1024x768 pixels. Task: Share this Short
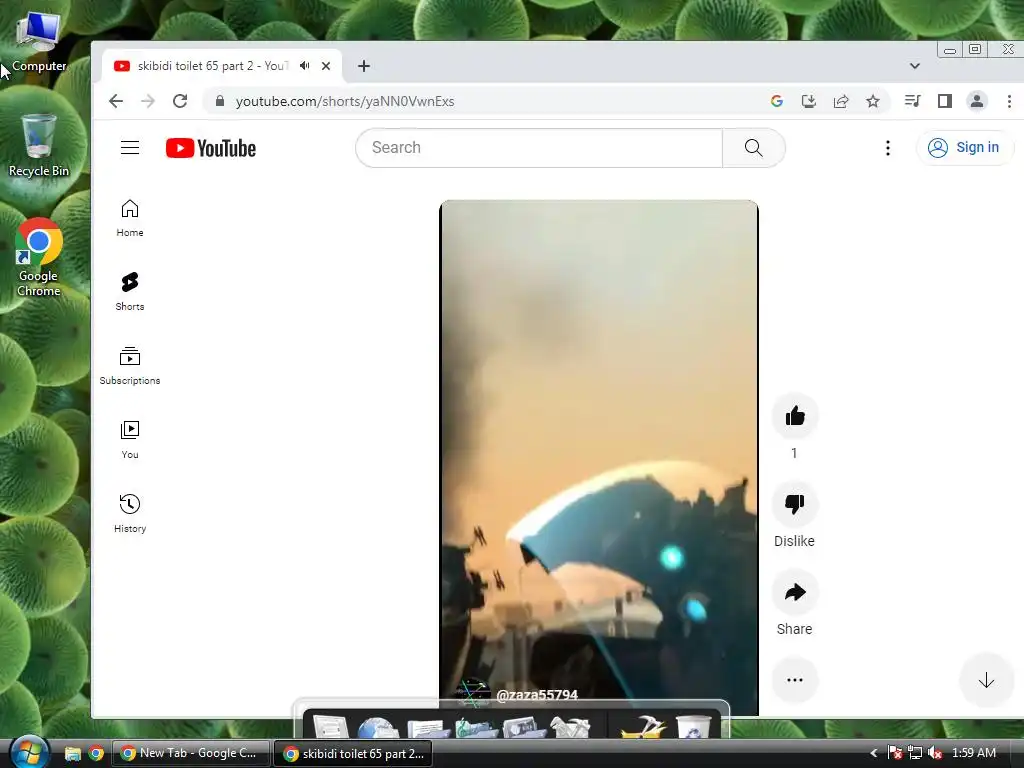[795, 592]
